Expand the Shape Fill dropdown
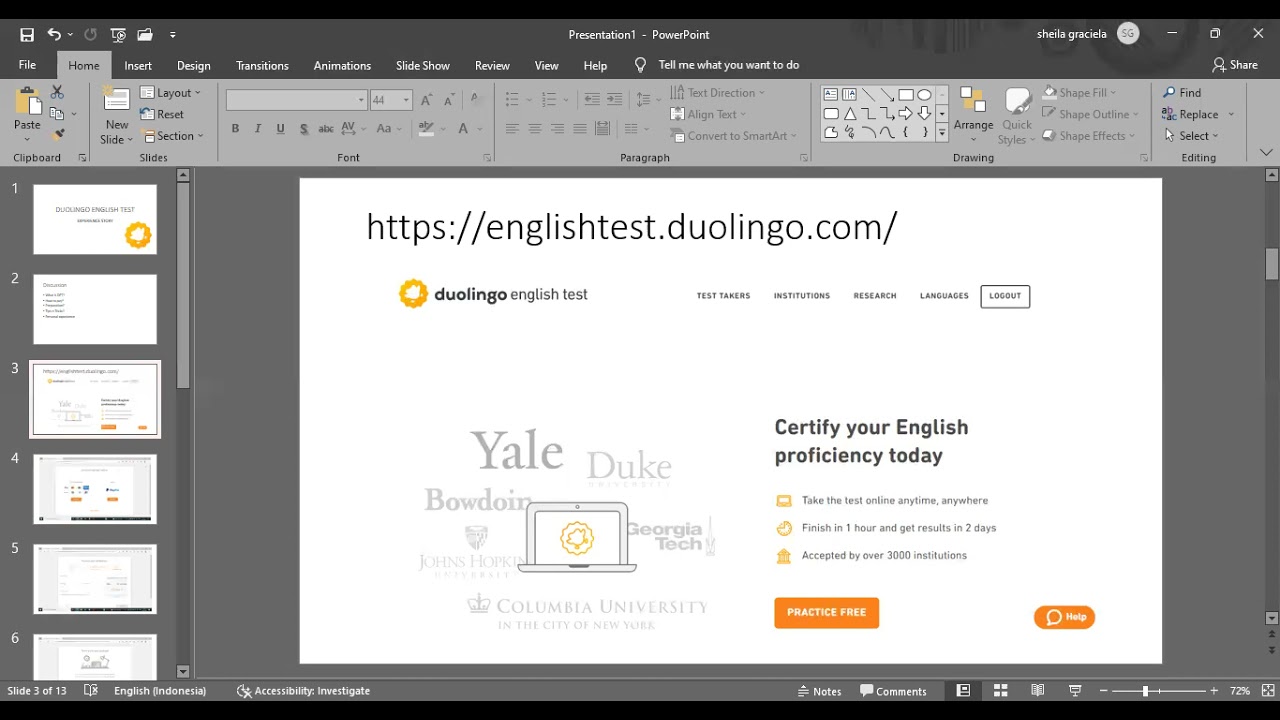The height and width of the screenshot is (720, 1280). pyautogui.click(x=1081, y=92)
